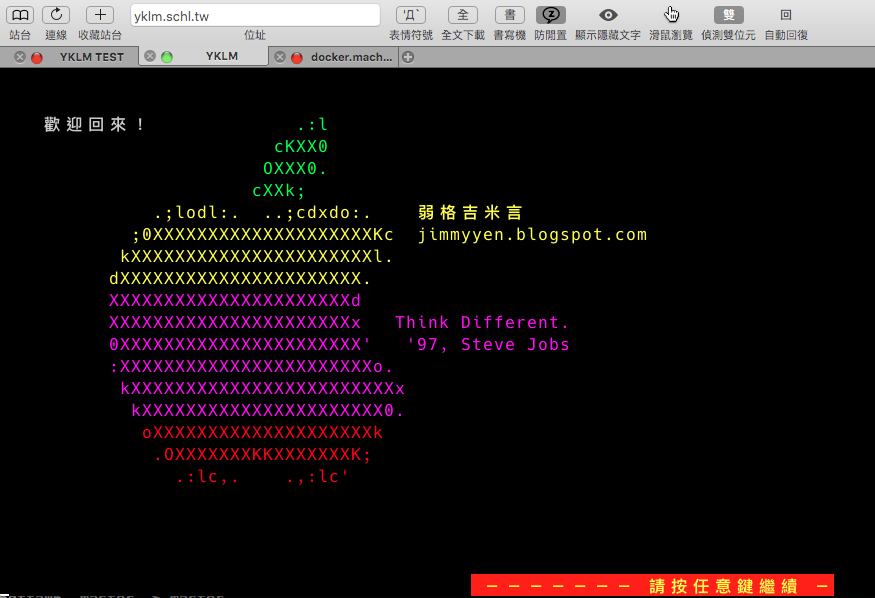875x598 pixels.
Task: Toggle show hidden text (顯示隱藏文字) eye
Action: (608, 15)
